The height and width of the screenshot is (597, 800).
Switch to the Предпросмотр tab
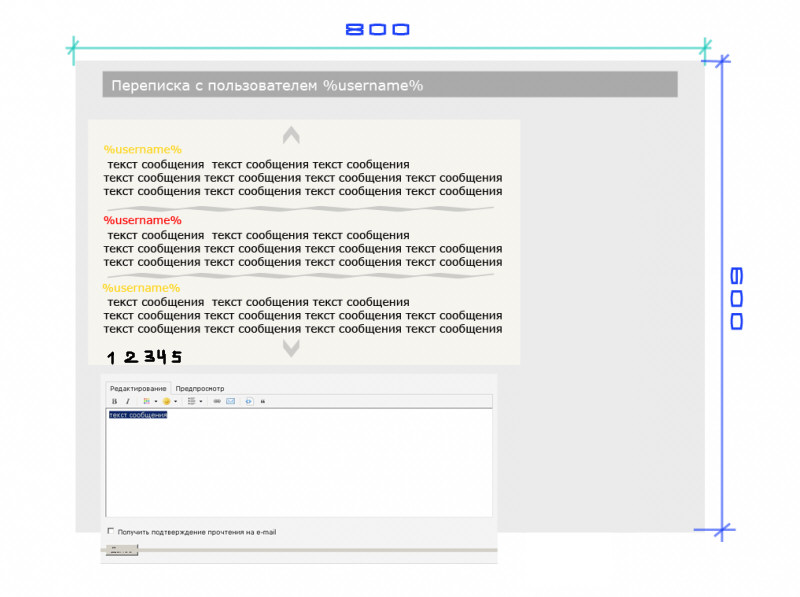click(200, 388)
